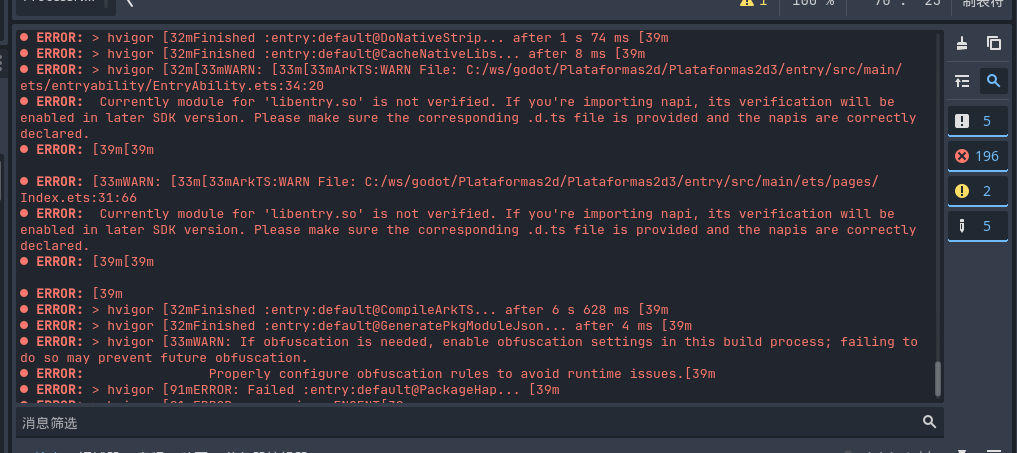Click the 100 % zoom level button

[x=813, y=3]
